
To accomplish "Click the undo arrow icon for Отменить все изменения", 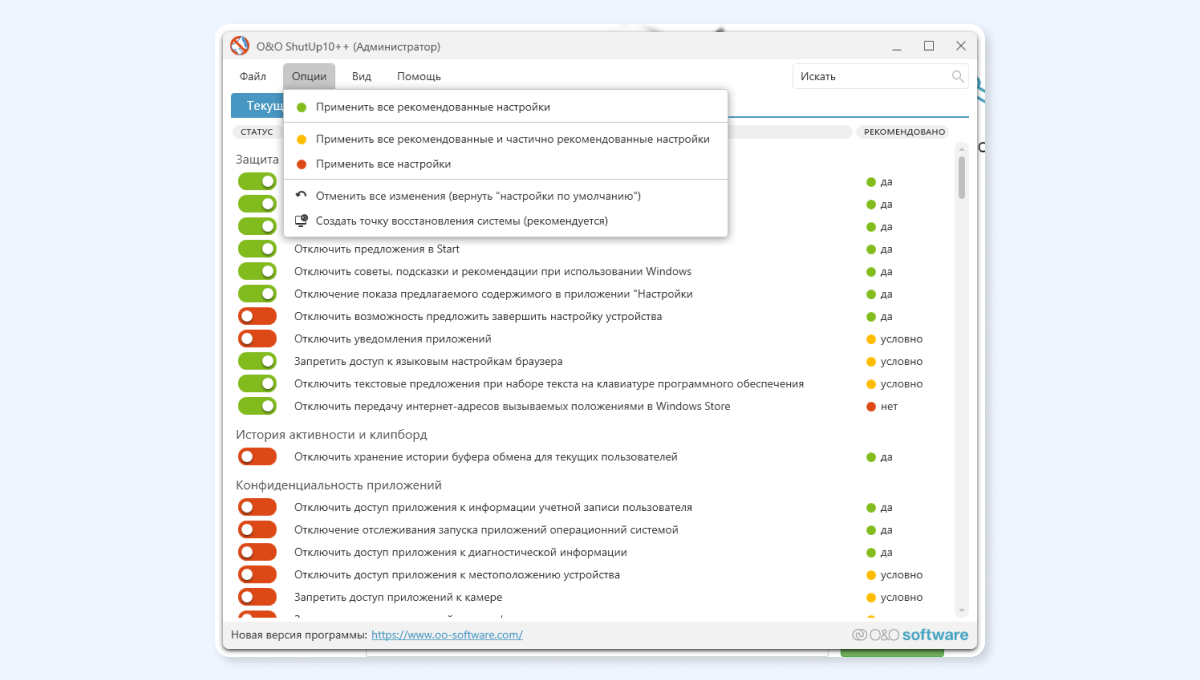I will (x=301, y=196).
